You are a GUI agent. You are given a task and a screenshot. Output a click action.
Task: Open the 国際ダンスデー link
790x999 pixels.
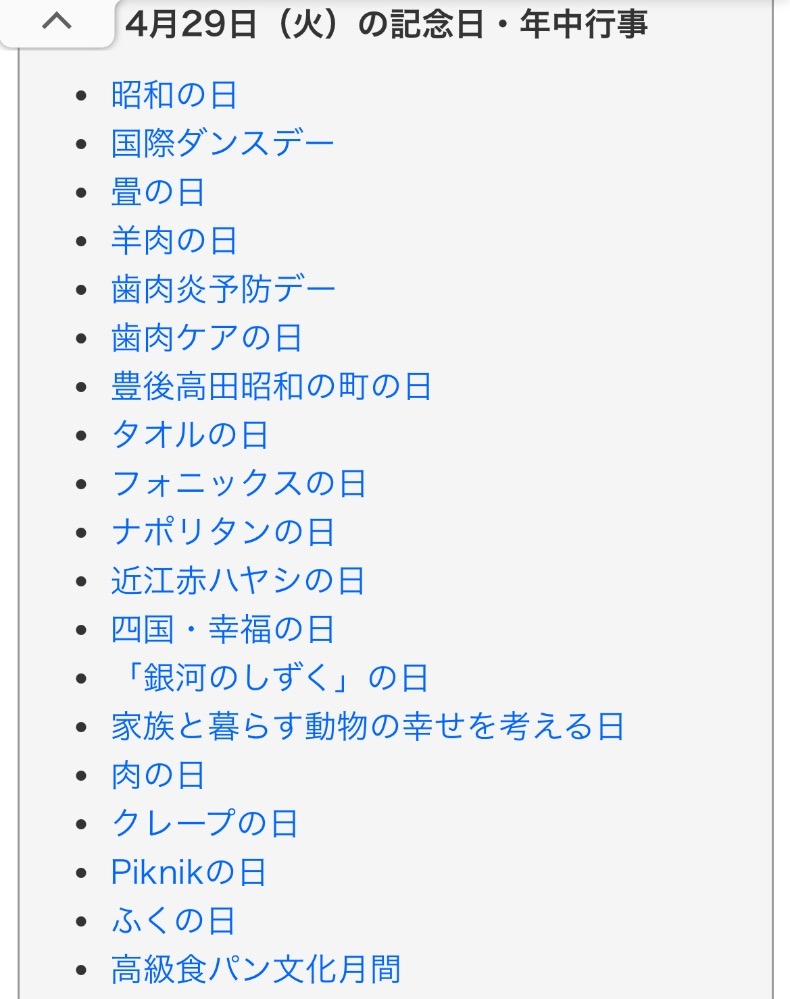coord(223,143)
